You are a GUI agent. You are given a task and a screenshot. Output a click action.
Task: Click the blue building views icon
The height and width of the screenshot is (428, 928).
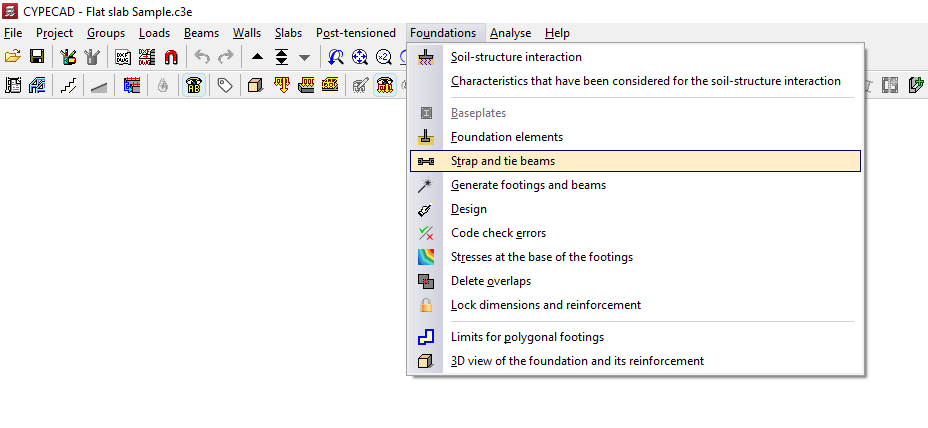pyautogui.click(x=37, y=85)
